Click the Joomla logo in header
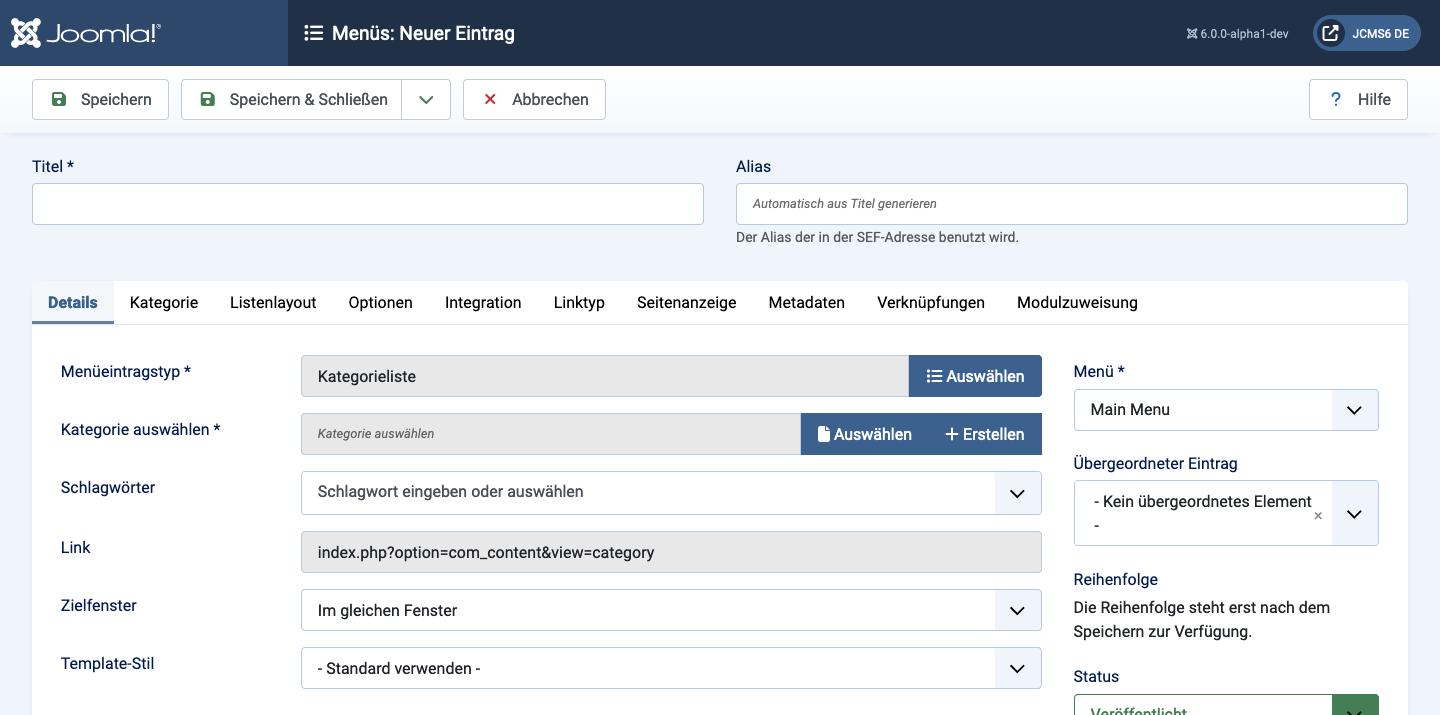 (85, 33)
